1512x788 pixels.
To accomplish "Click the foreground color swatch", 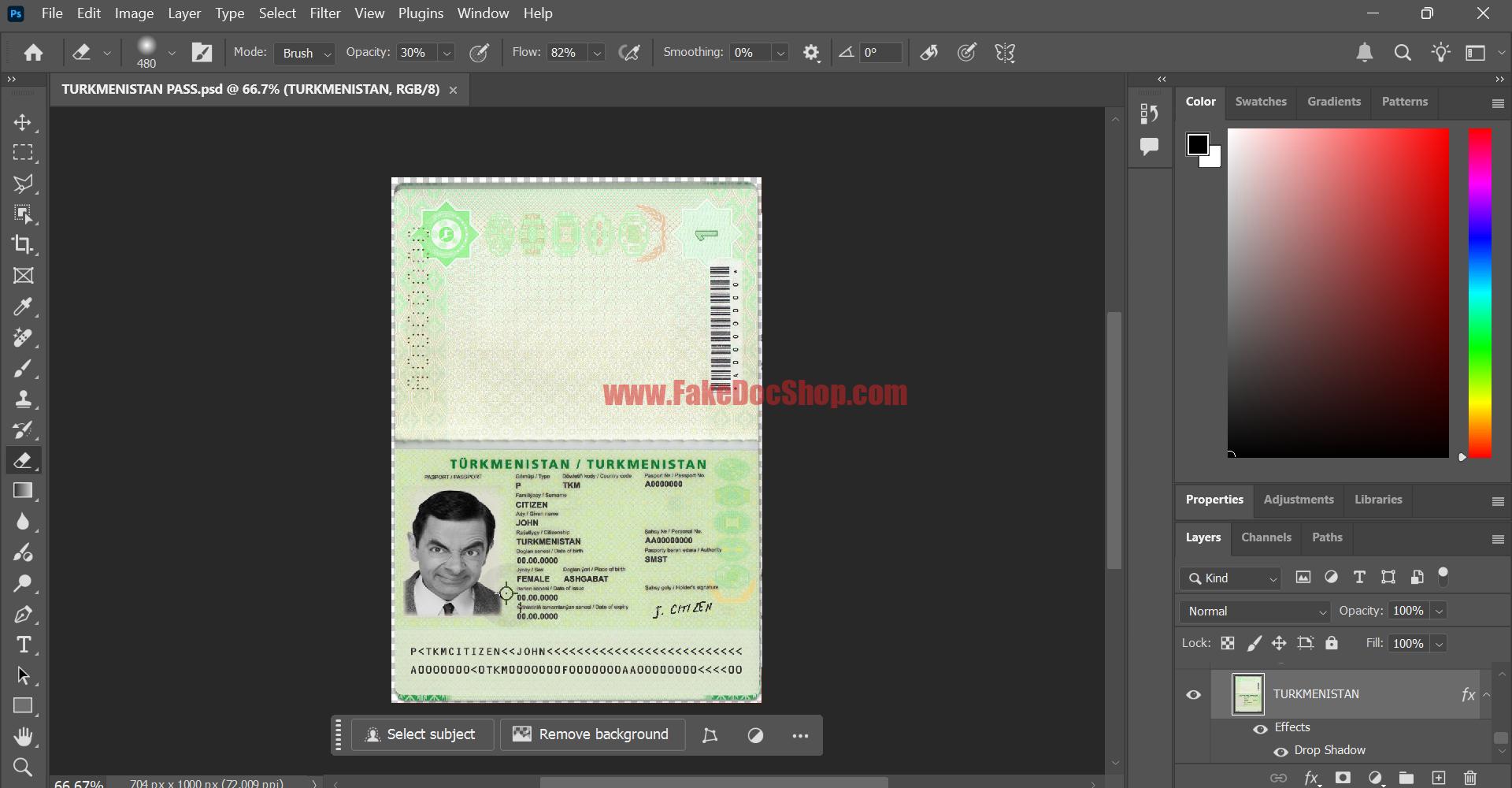I will click(x=1197, y=144).
